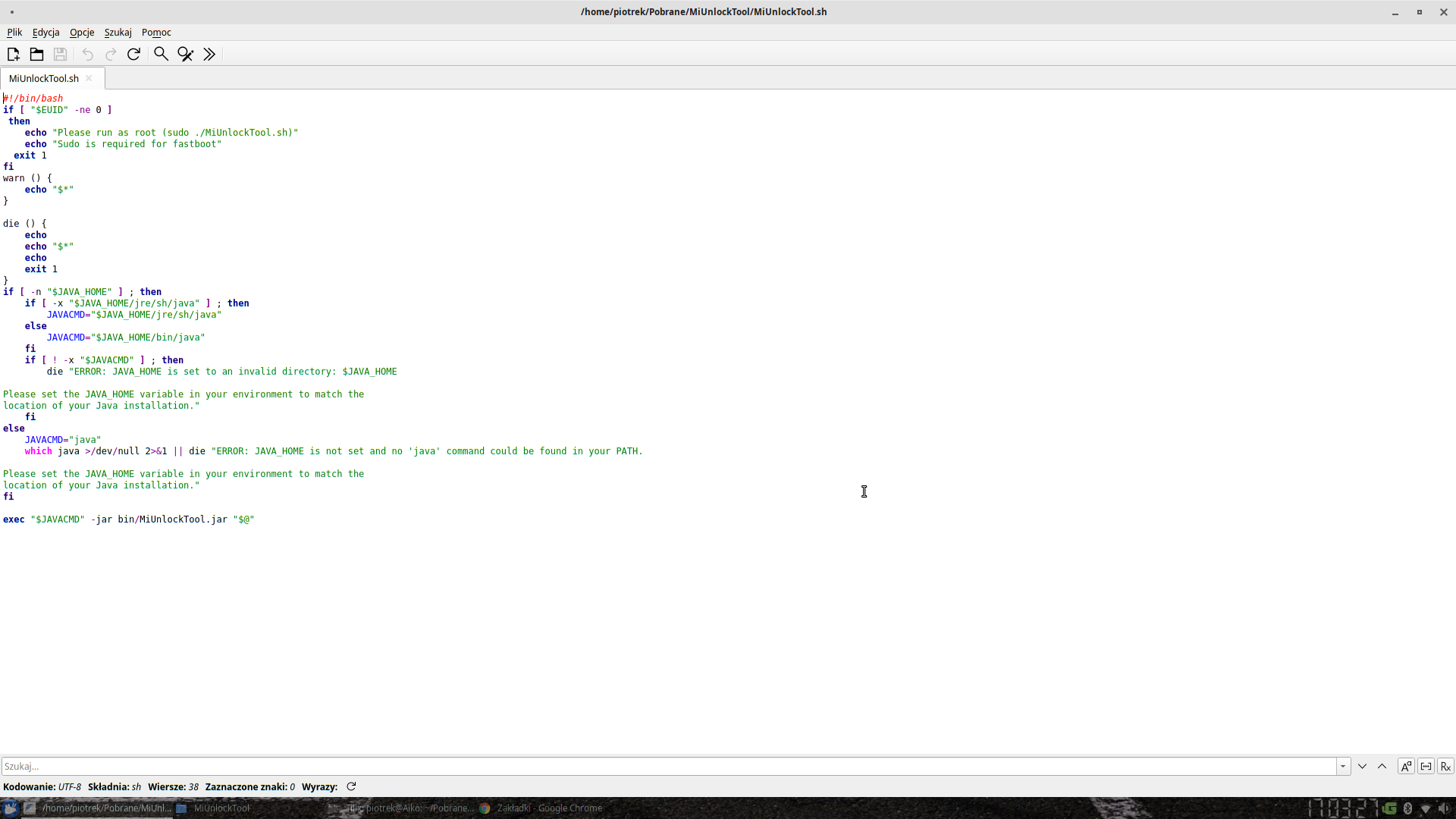
Task: Click the undo arrow icon
Action: [x=87, y=54]
